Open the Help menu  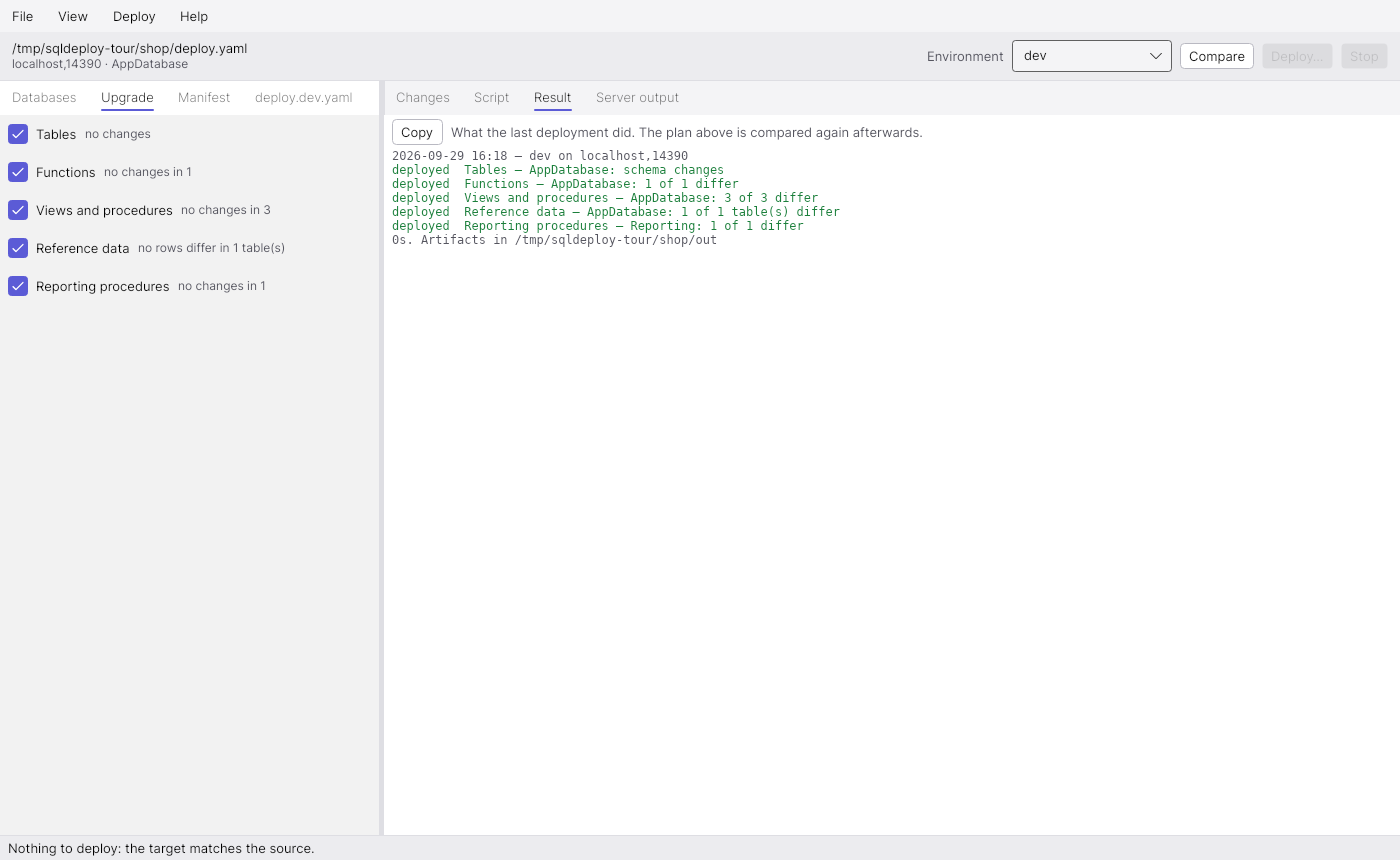pos(194,16)
